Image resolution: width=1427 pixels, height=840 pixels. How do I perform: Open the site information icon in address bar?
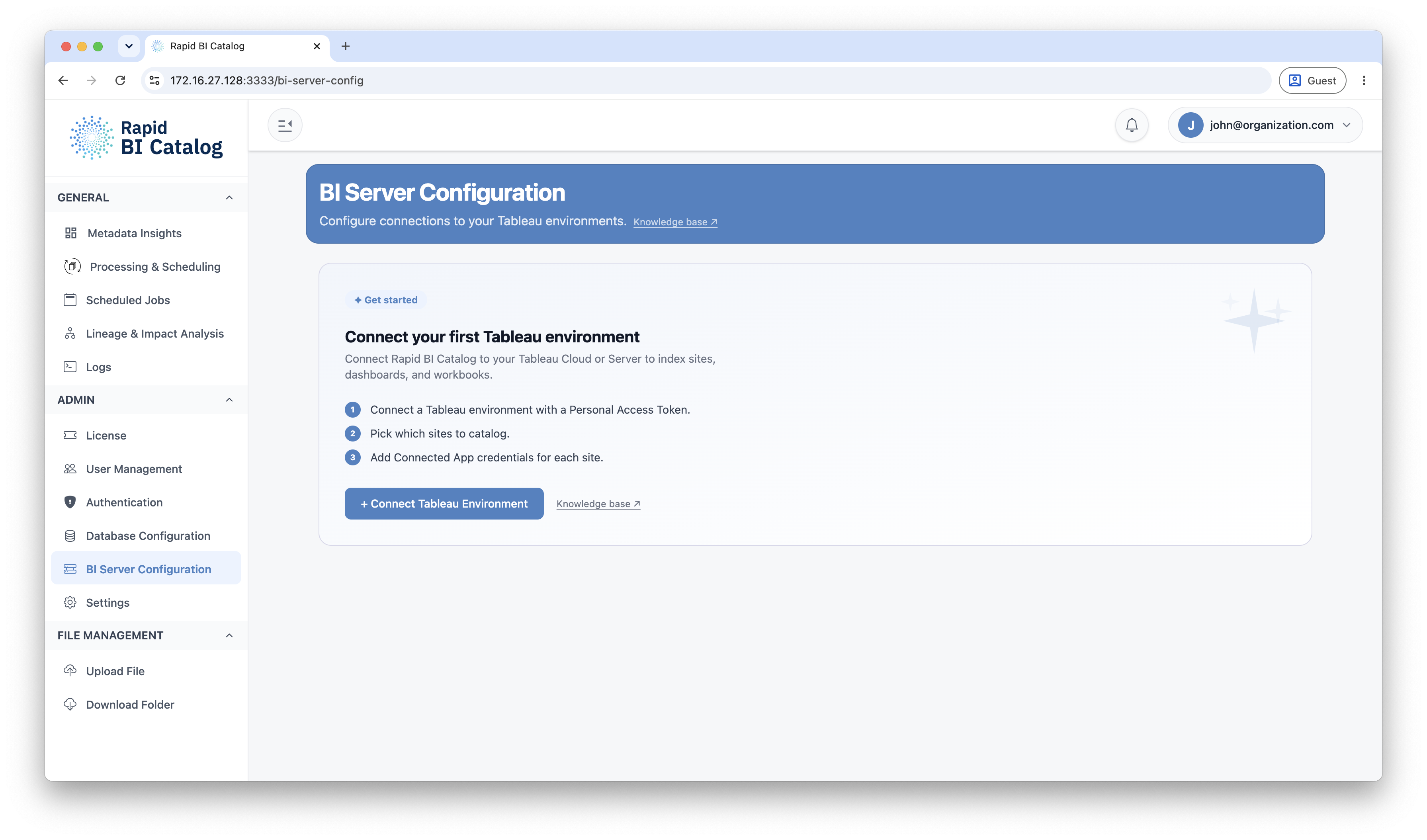(154, 80)
